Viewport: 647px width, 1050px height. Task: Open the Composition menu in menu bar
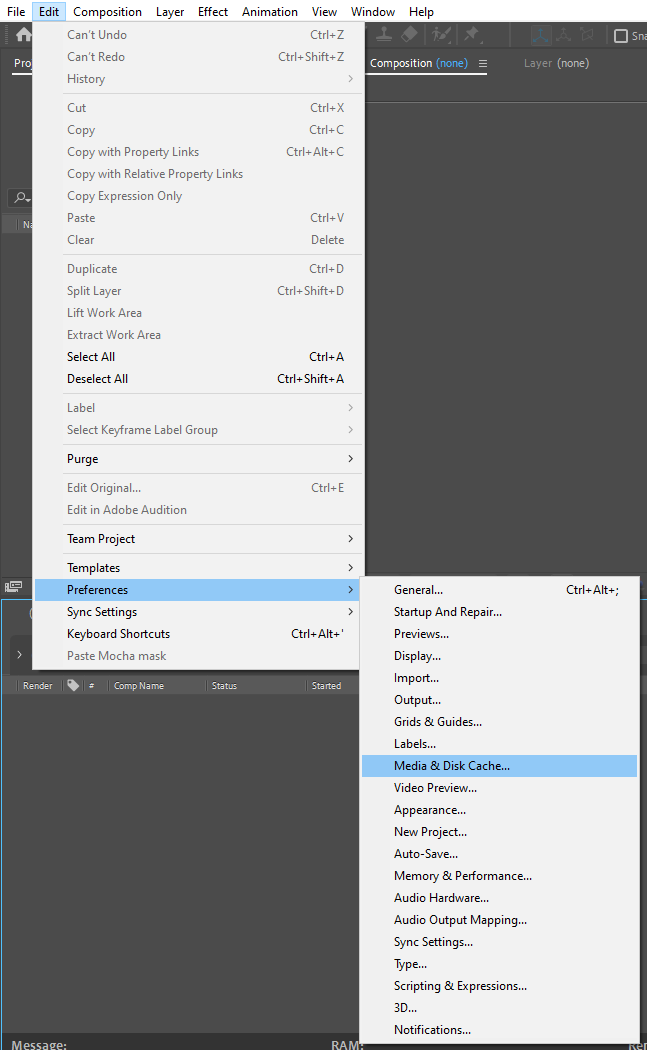(x=107, y=12)
